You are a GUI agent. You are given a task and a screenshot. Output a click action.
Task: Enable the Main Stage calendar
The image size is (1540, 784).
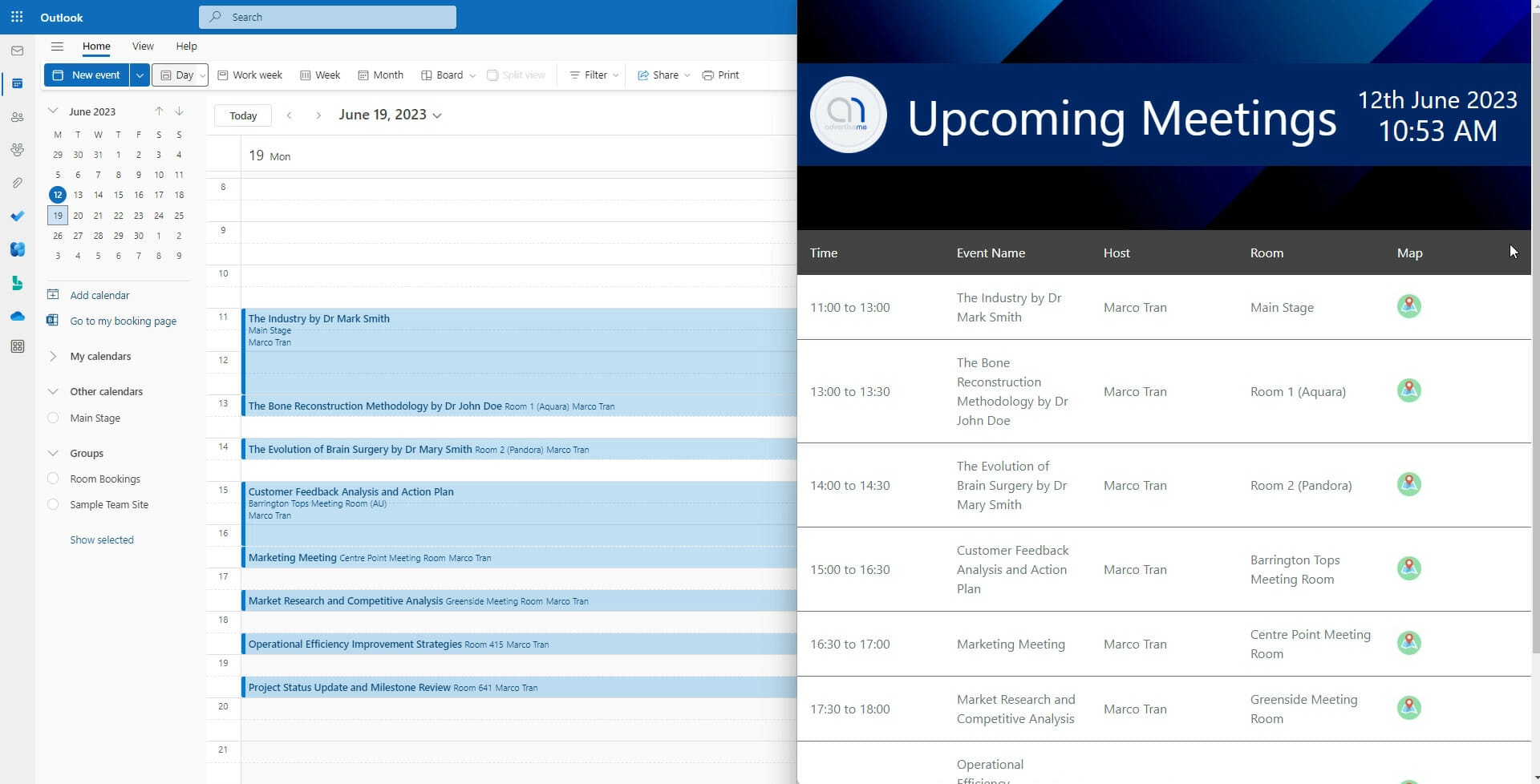click(53, 418)
